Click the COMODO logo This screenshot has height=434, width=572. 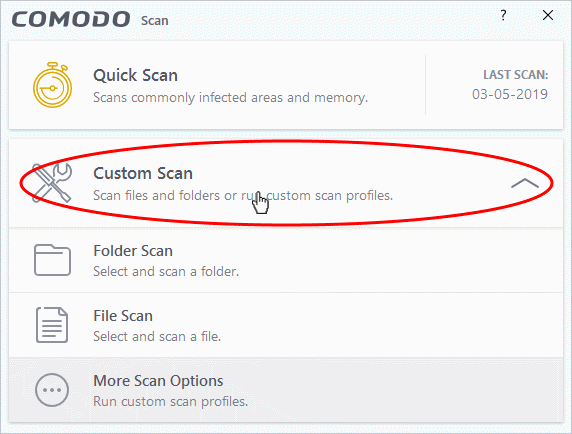71,19
